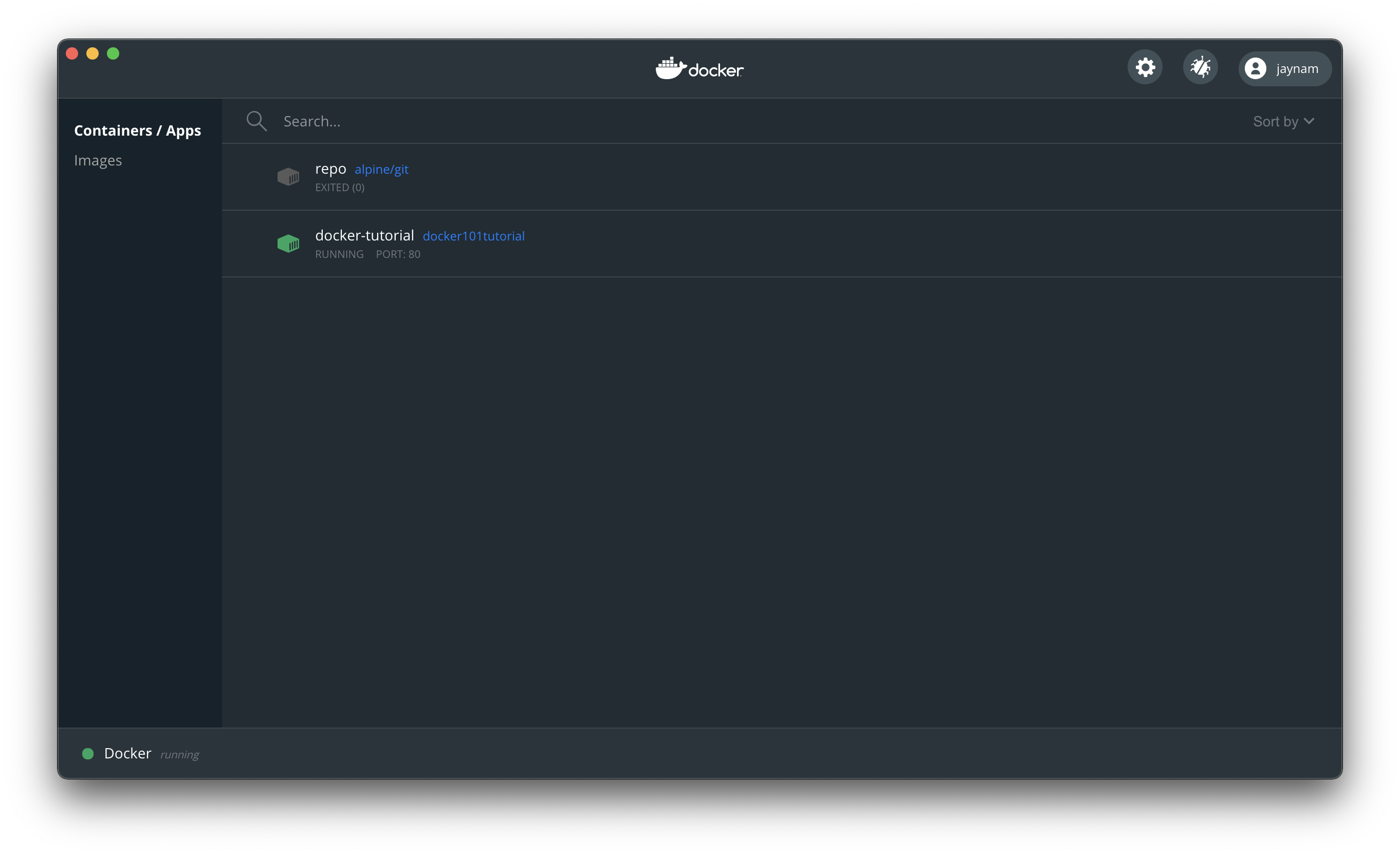1400x855 pixels.
Task: Click the Docker running status label
Action: click(179, 754)
